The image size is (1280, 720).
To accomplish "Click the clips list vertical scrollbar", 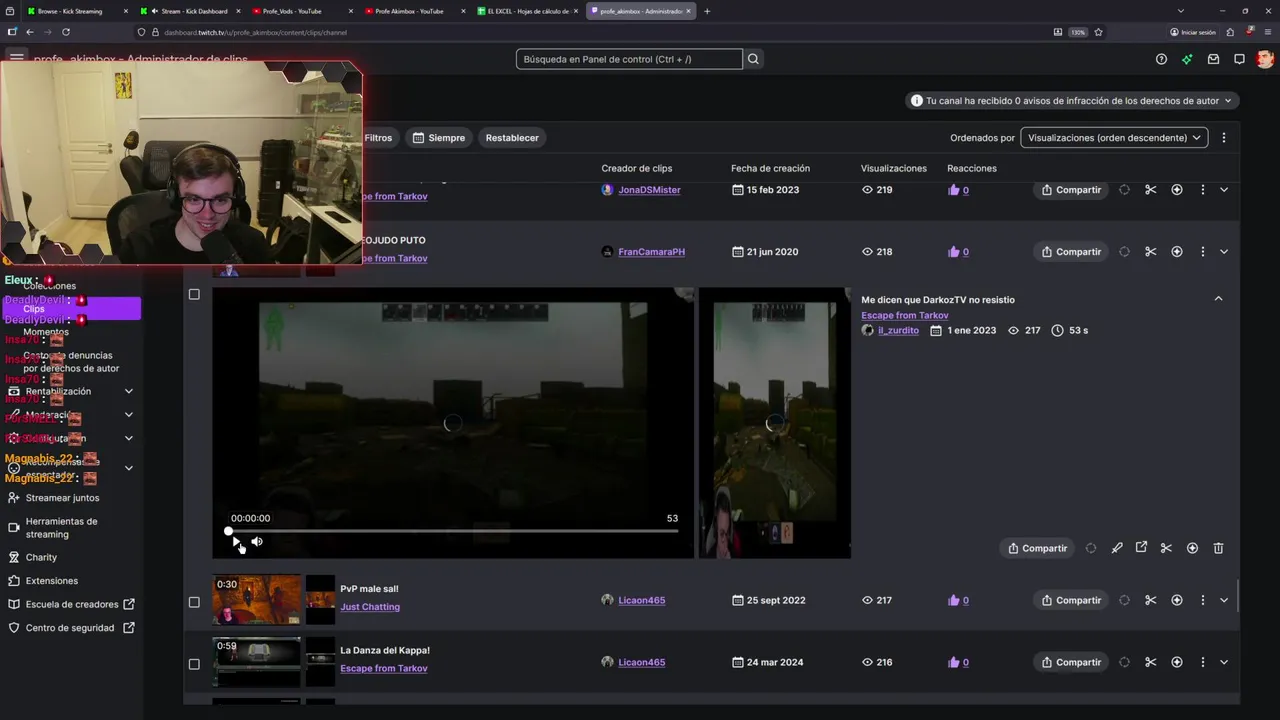I will click(x=1239, y=596).
